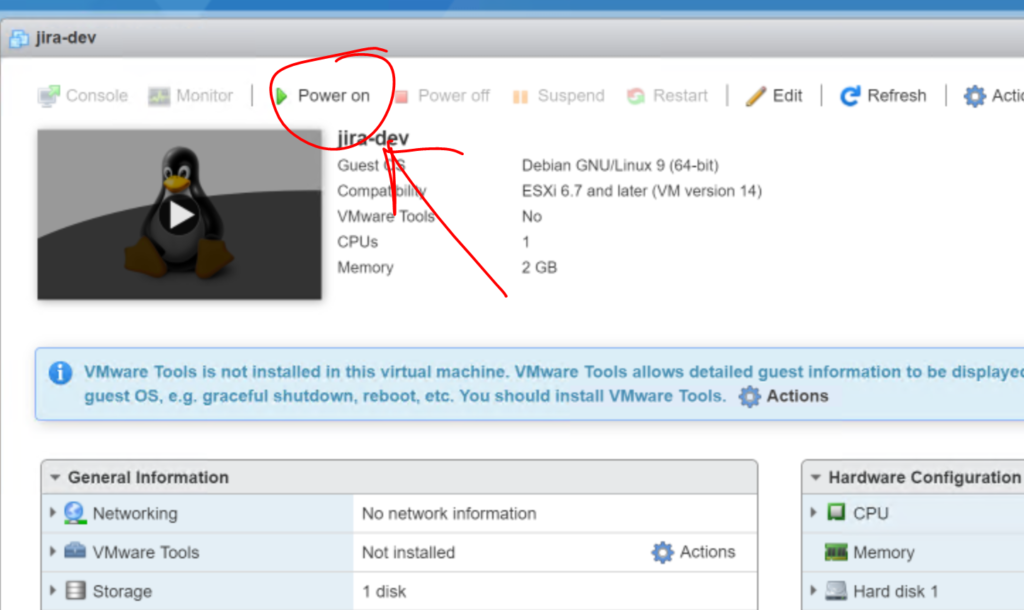Screen dimensions: 1024x610
Task: Click the Hard disk 1 drive icon
Action: pyautogui.click(x=836, y=590)
